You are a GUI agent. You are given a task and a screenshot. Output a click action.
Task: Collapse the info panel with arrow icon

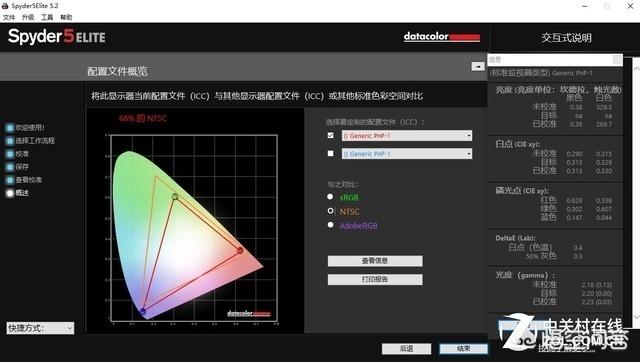coord(478,66)
